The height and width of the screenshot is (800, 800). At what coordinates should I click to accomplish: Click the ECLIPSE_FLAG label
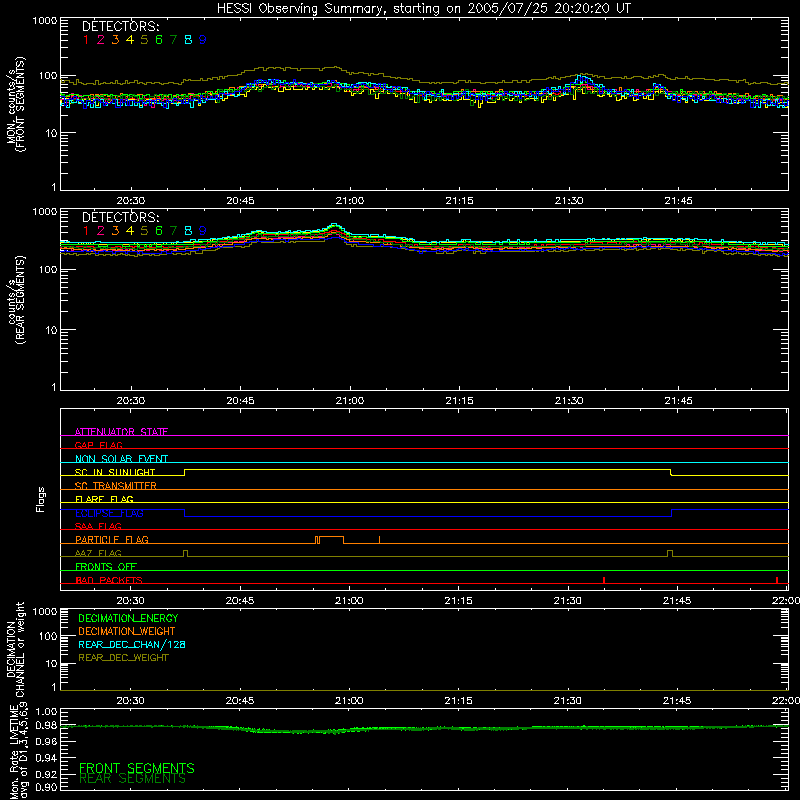tap(109, 513)
